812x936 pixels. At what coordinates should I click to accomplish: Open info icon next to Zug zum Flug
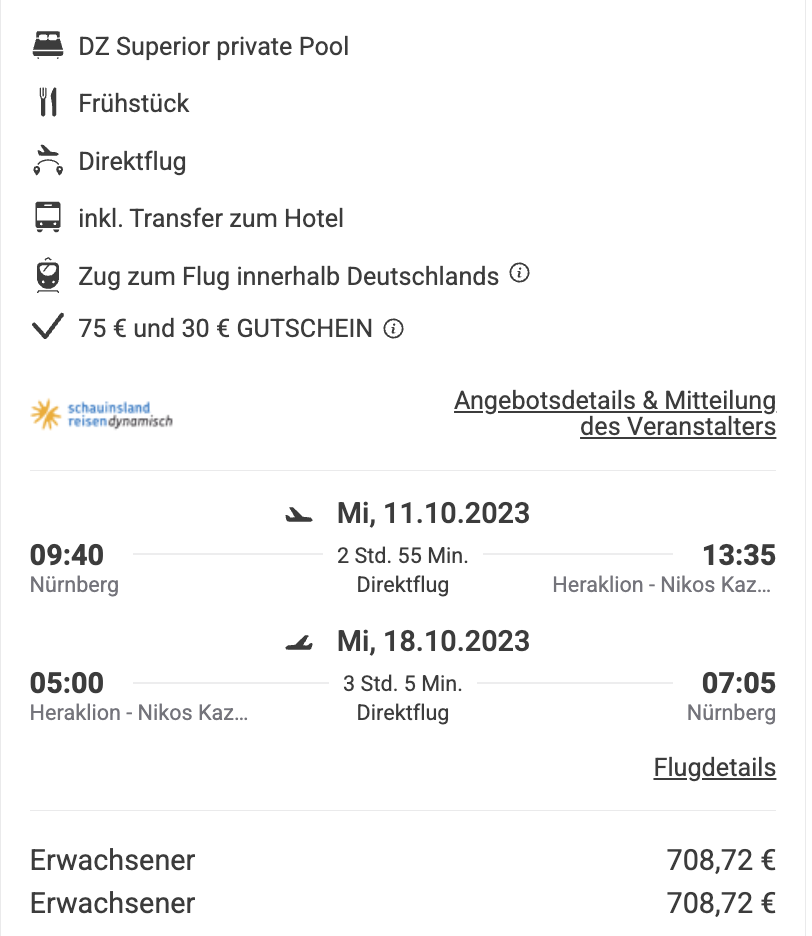pyautogui.click(x=519, y=273)
